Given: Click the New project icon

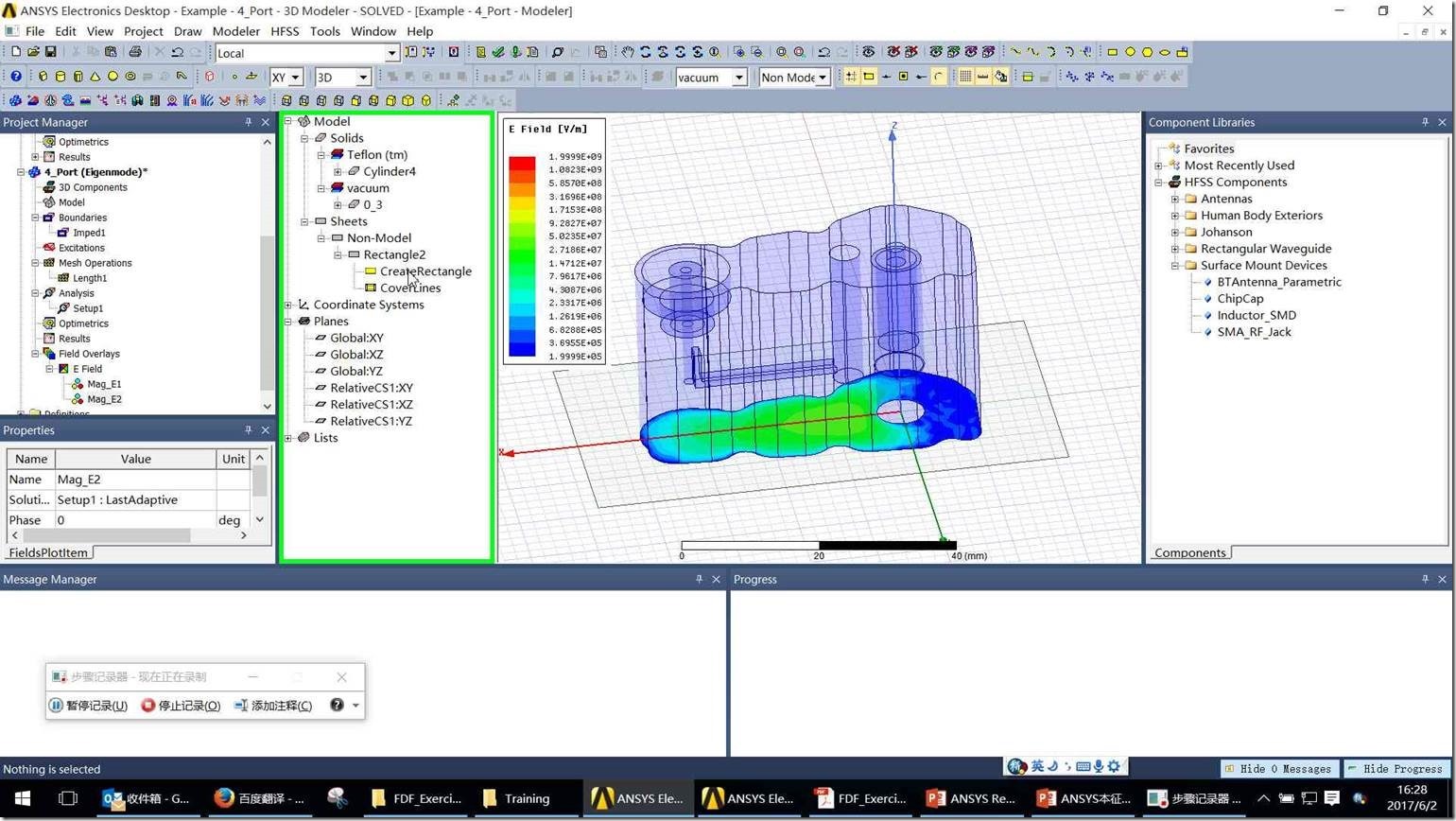Looking at the screenshot, I should 16,52.
